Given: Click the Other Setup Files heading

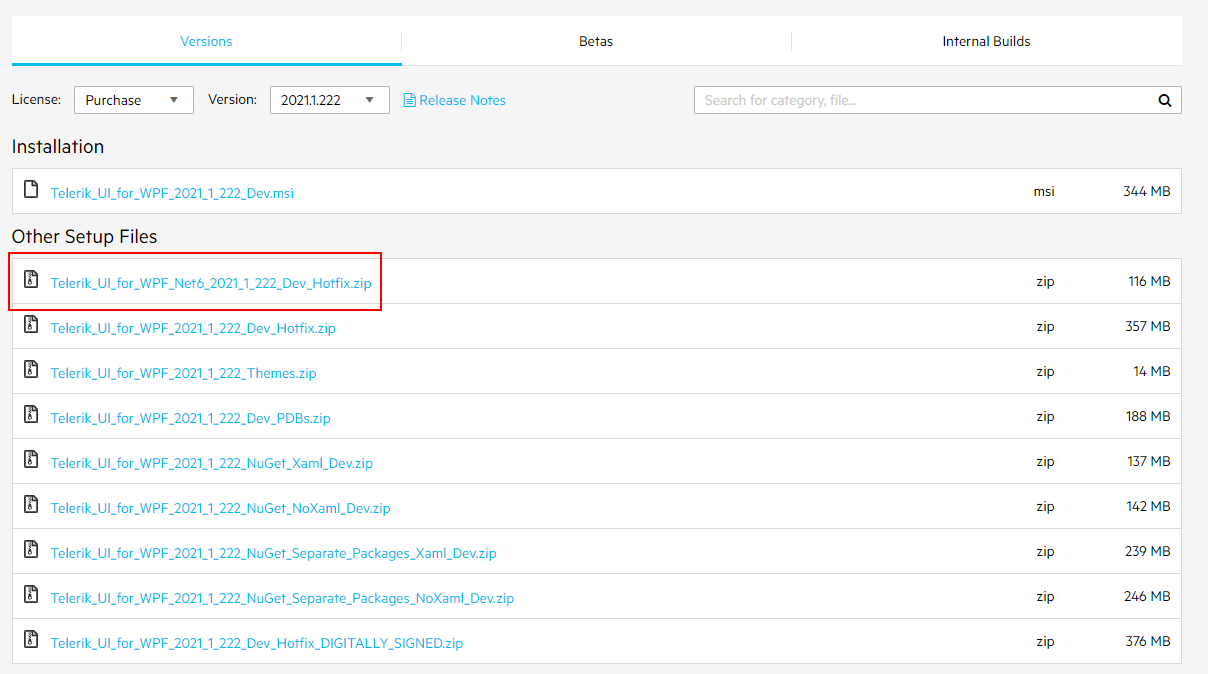Looking at the screenshot, I should 85,237.
